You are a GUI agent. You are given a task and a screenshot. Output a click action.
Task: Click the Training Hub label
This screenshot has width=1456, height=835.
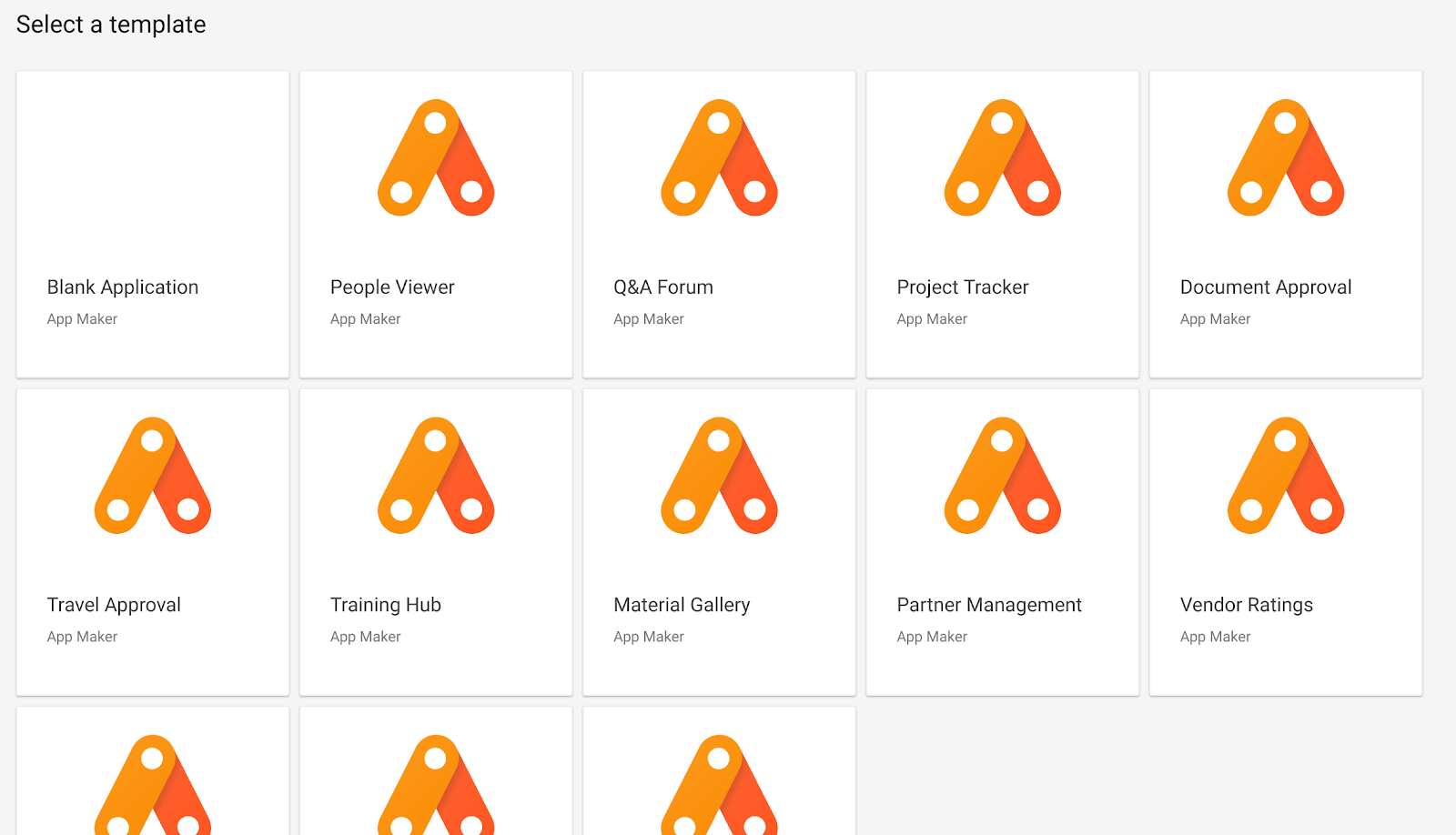(386, 605)
